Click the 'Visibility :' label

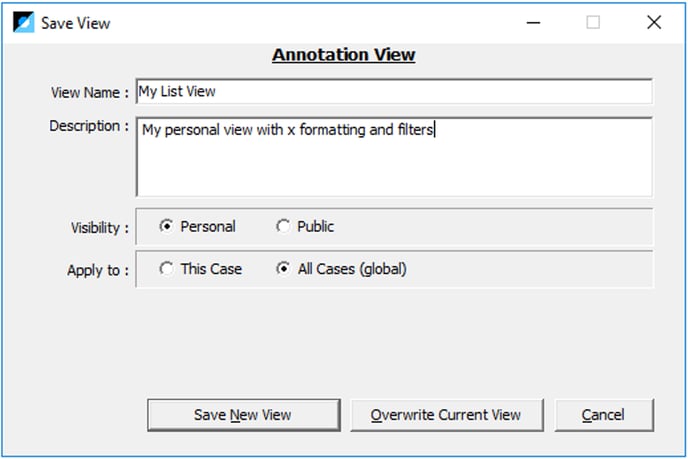click(x=100, y=228)
